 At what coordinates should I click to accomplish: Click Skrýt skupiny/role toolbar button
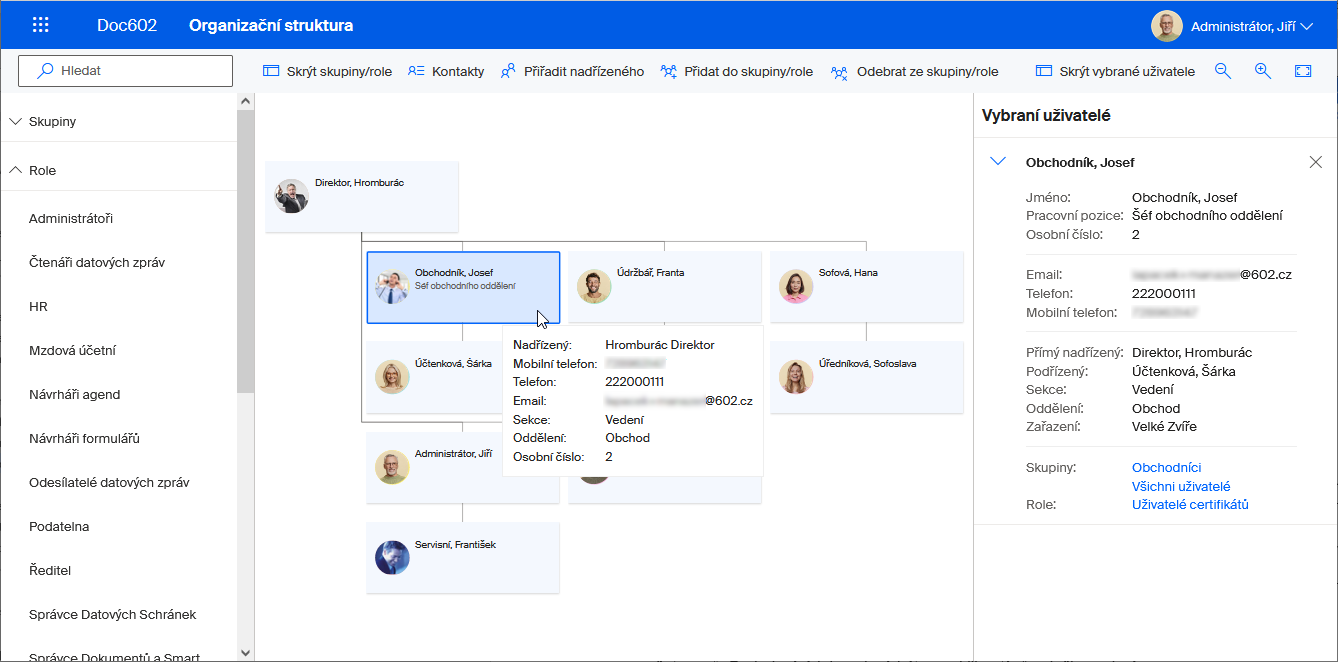[x=327, y=72]
